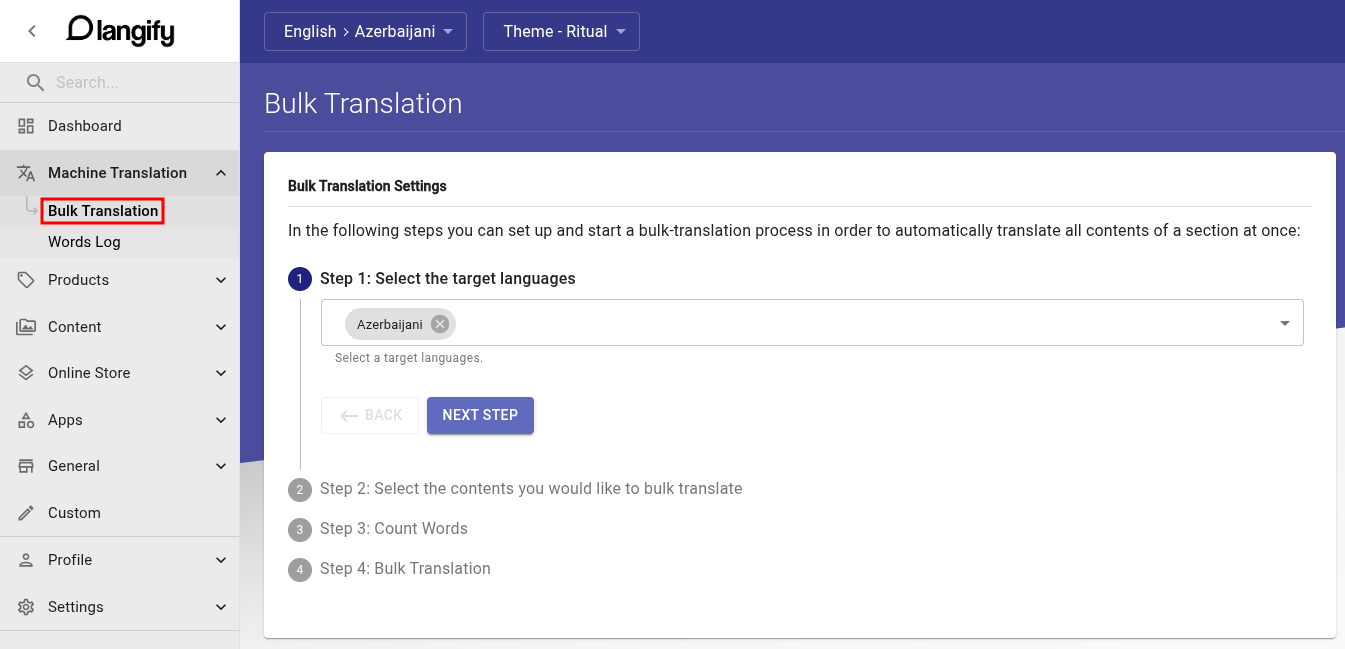Click the Online Store layers icon

click(x=27, y=373)
